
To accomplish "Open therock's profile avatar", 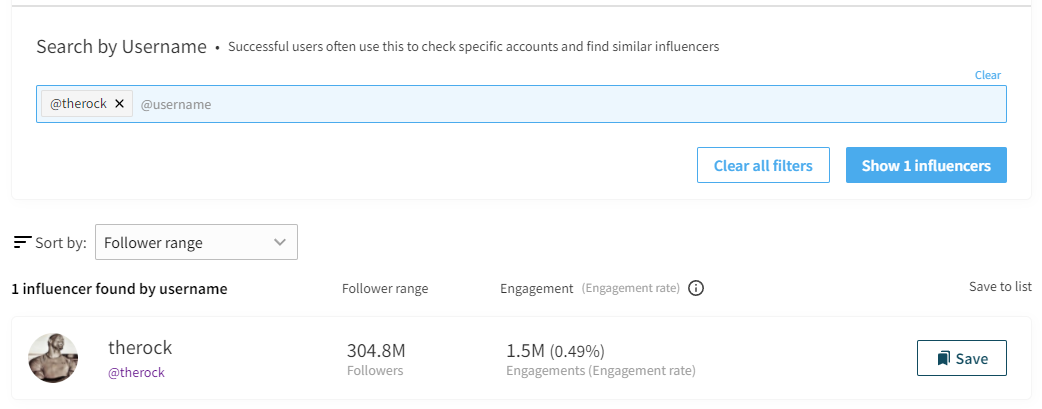I will pos(53,358).
